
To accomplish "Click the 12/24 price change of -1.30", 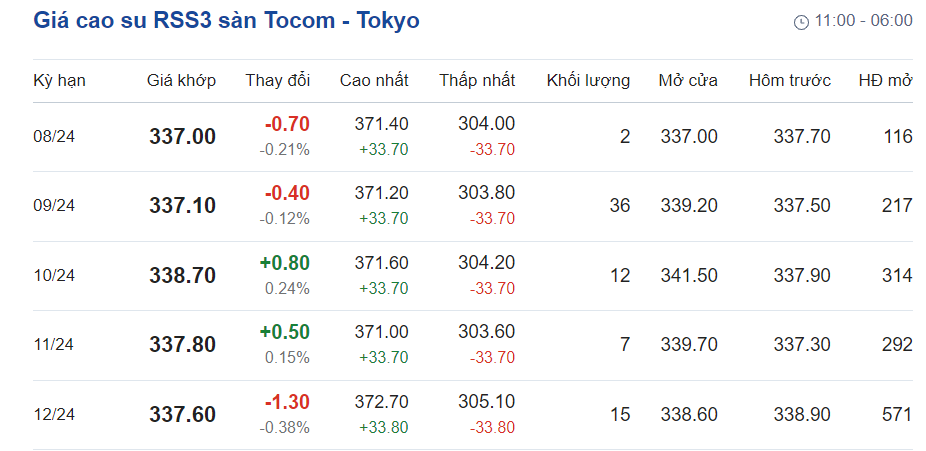I will click(287, 402).
